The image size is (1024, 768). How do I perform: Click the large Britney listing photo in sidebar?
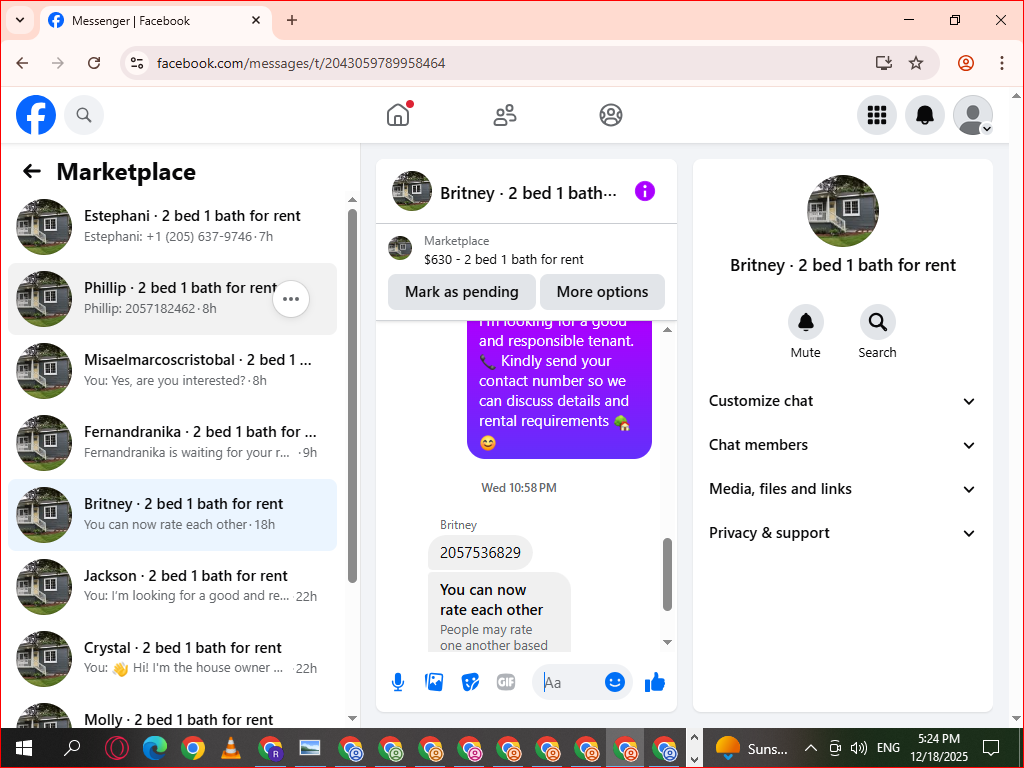[x=842, y=211]
